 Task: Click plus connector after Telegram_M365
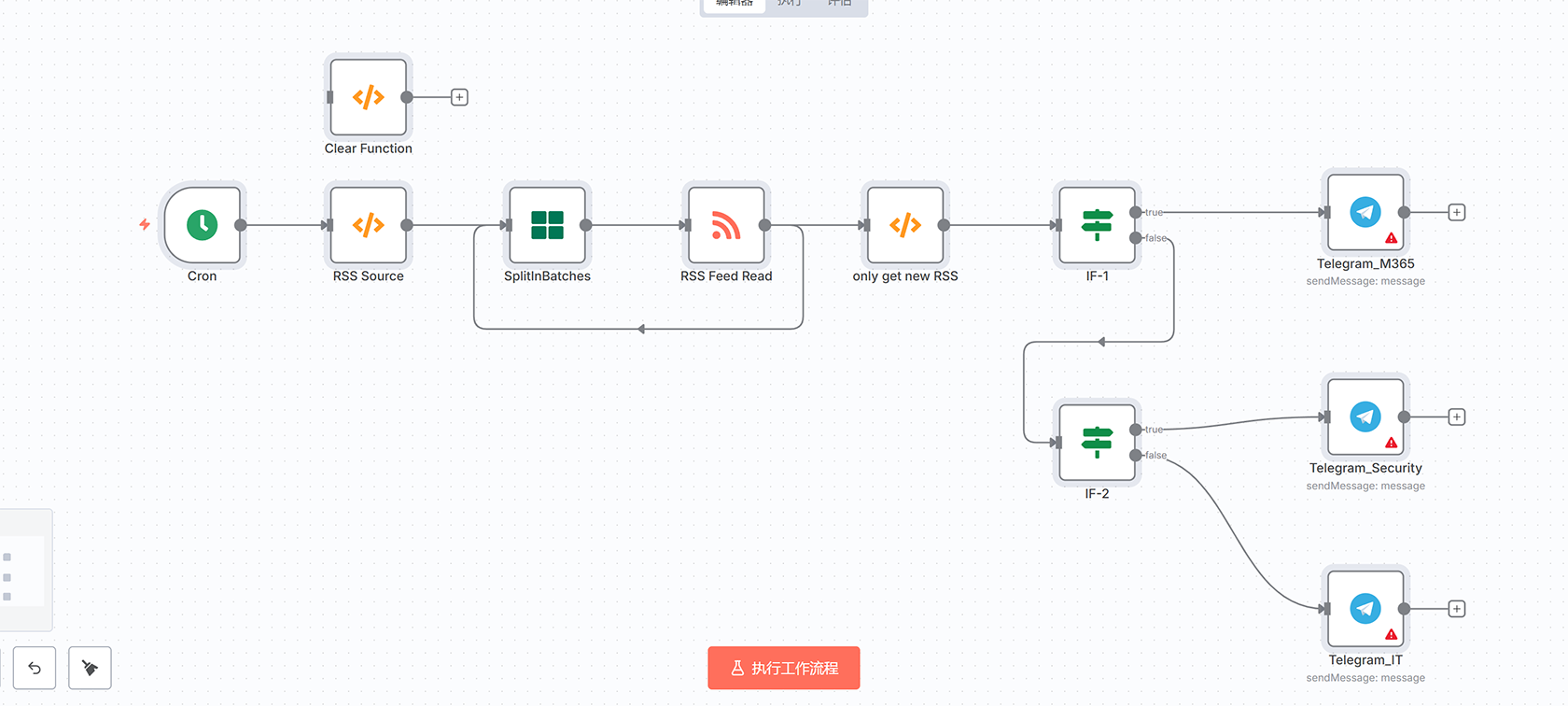click(x=1456, y=213)
